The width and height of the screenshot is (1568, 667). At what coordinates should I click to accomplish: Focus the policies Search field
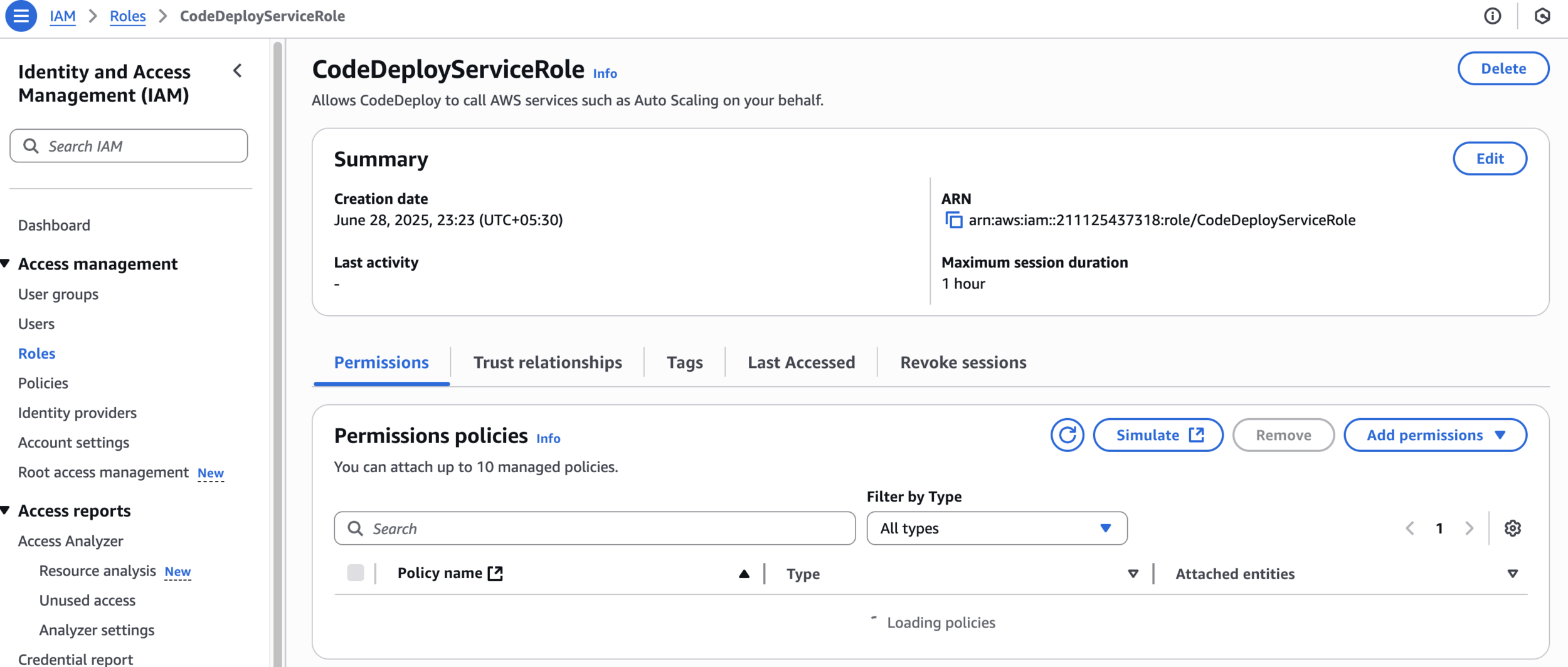pos(595,528)
